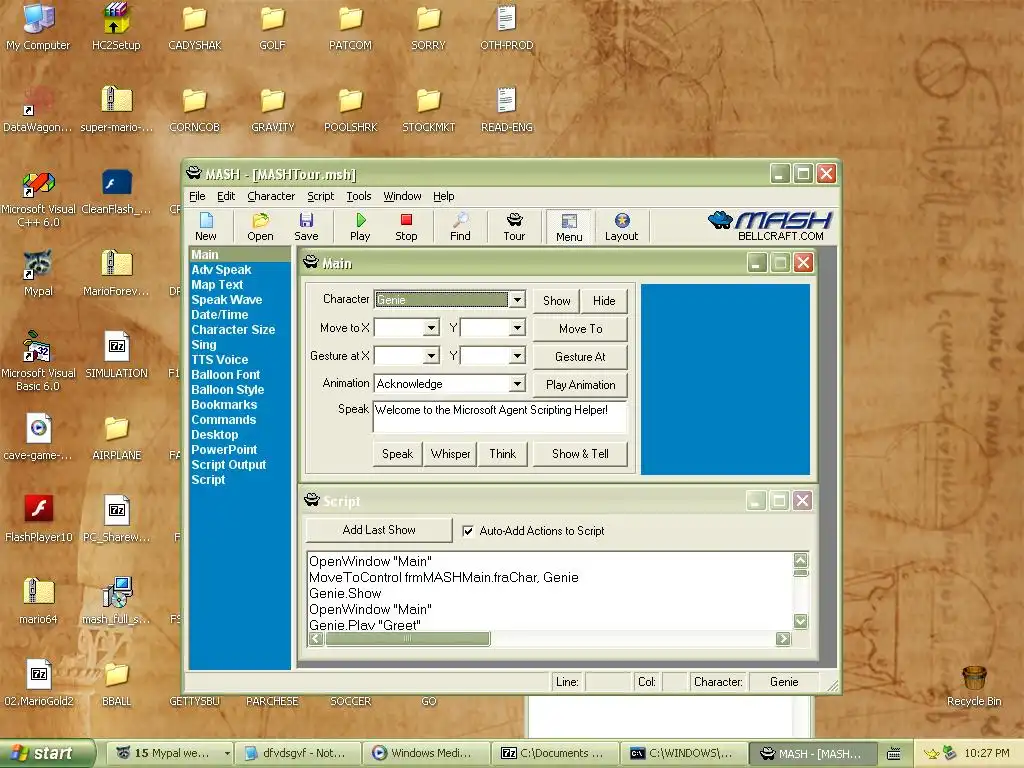Select the FlashPlayer10 desktop icon

coord(38,519)
